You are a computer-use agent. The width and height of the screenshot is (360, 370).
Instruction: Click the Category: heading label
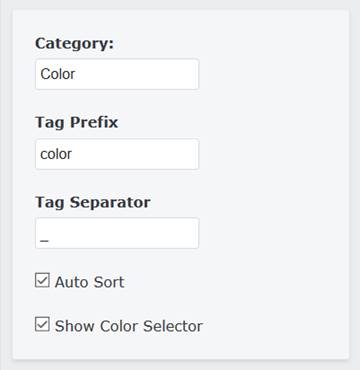coord(74,44)
